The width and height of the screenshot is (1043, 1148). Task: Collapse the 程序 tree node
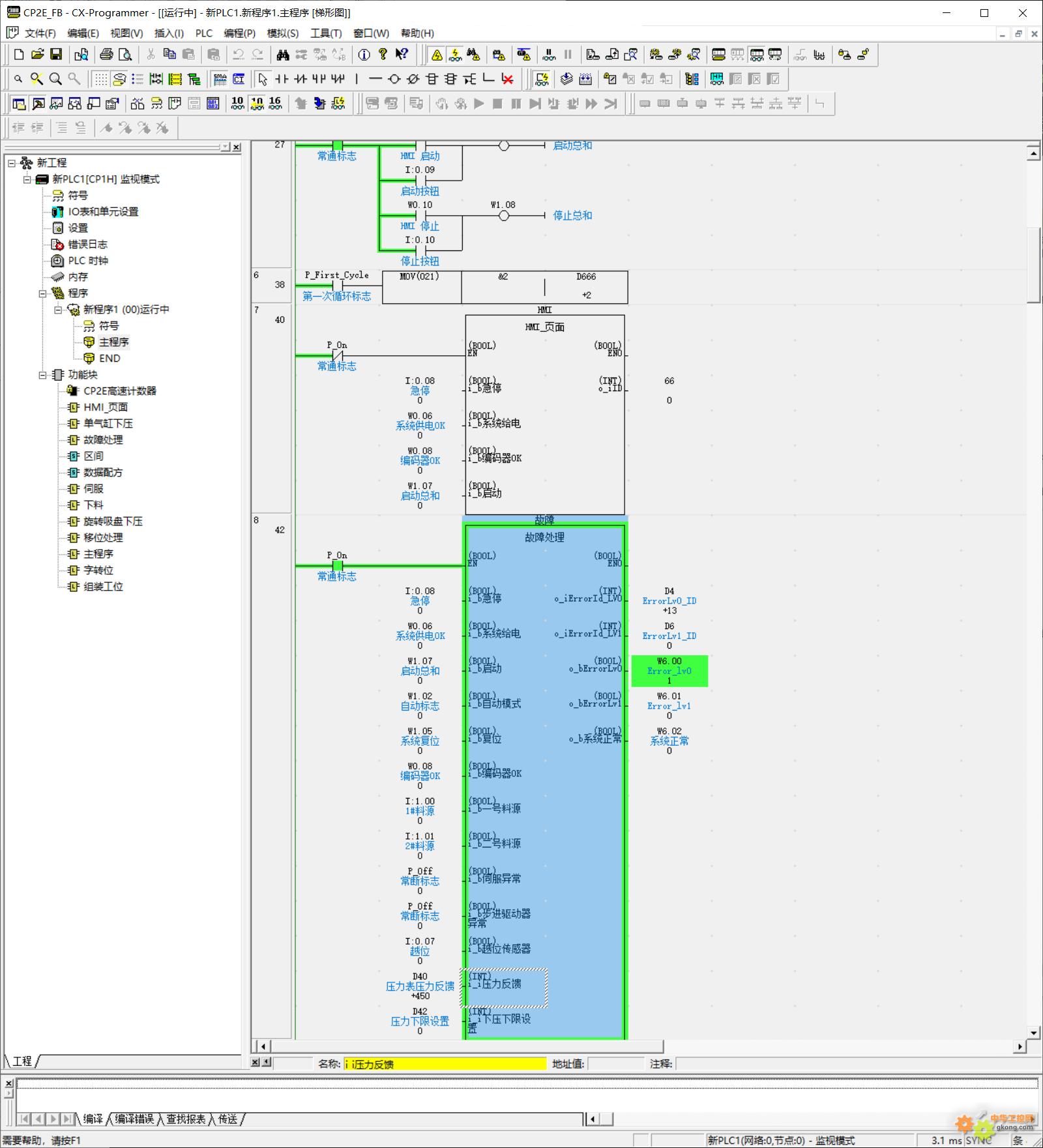pyautogui.click(x=43, y=293)
